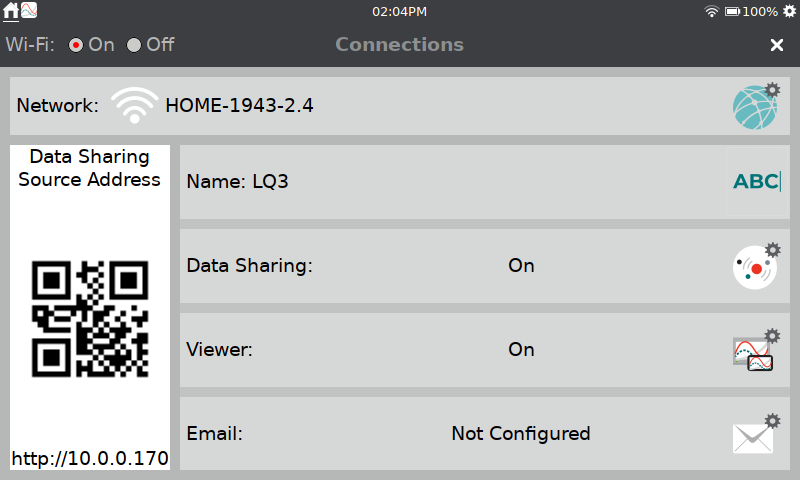800x480 pixels.
Task: Tap the Name: LQ3 field
Action: pyautogui.click(x=485, y=182)
